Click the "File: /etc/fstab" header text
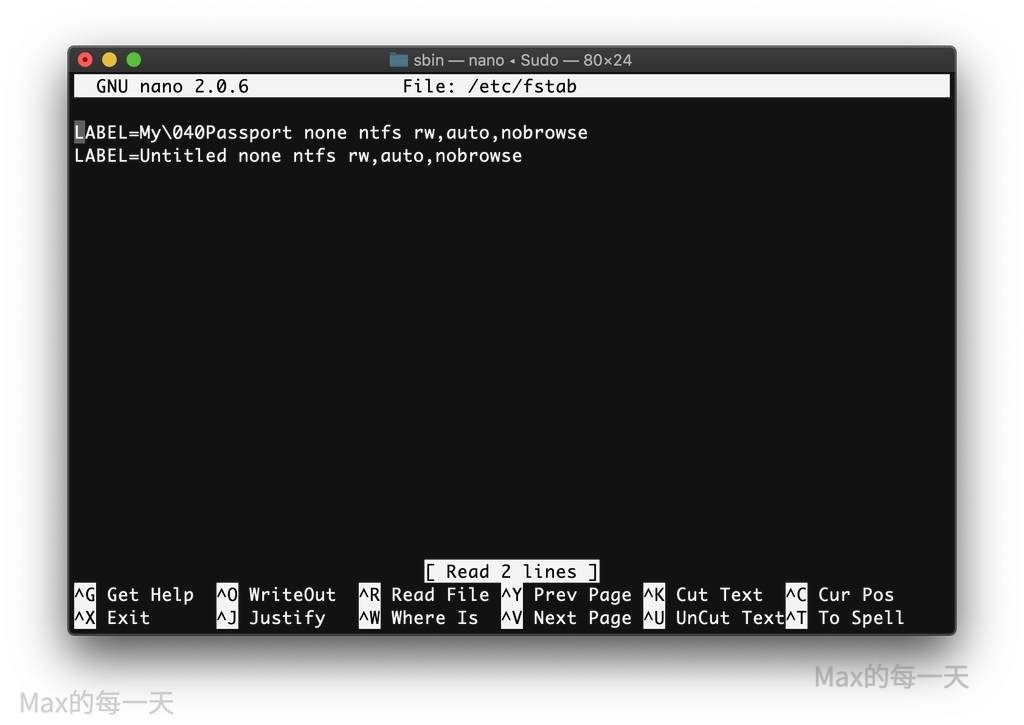This screenshot has height=725, width=1024. [489, 87]
